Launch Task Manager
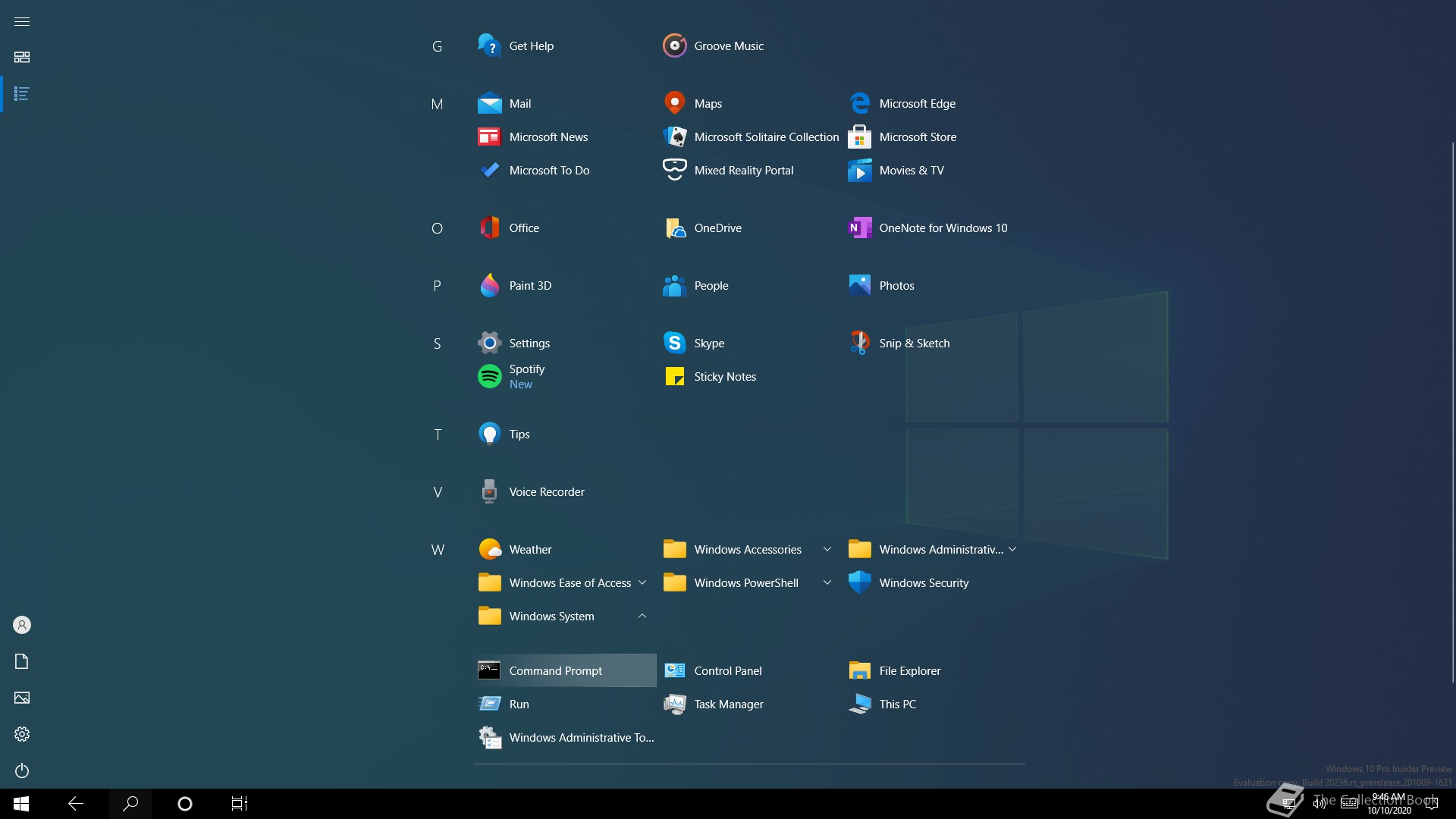1456x819 pixels. pyautogui.click(x=749, y=704)
